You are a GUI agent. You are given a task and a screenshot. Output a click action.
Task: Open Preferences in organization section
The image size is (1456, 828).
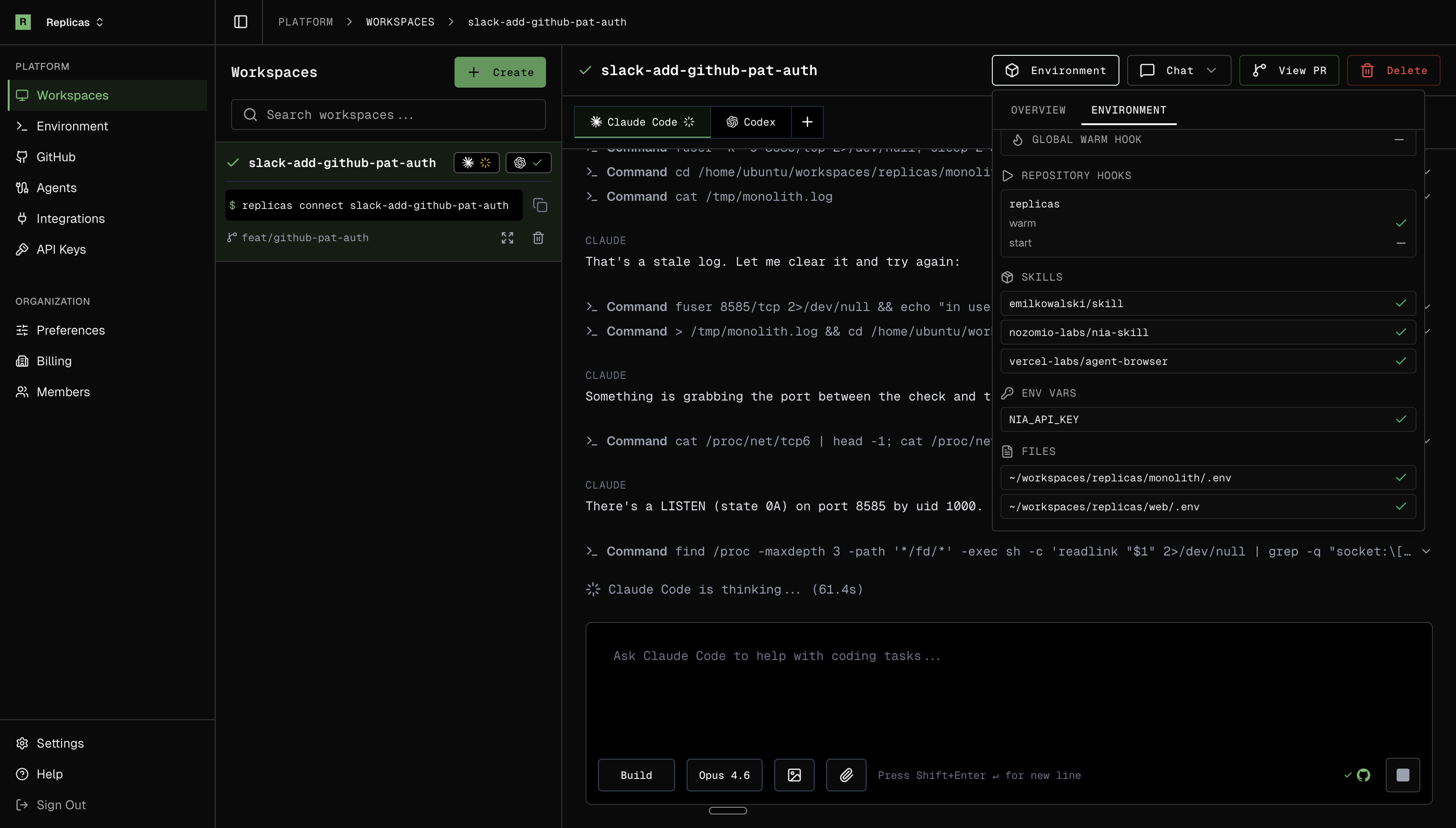(x=107, y=330)
